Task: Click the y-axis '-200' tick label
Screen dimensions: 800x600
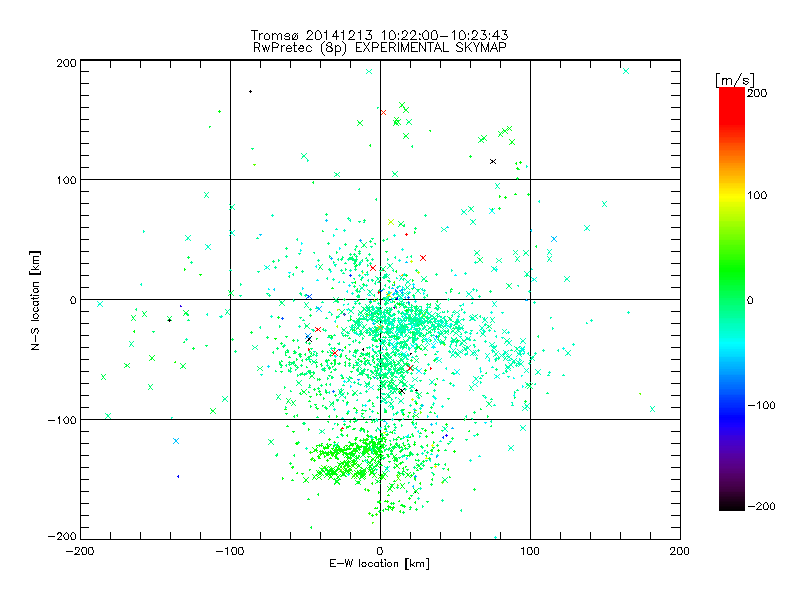Action: [62, 536]
